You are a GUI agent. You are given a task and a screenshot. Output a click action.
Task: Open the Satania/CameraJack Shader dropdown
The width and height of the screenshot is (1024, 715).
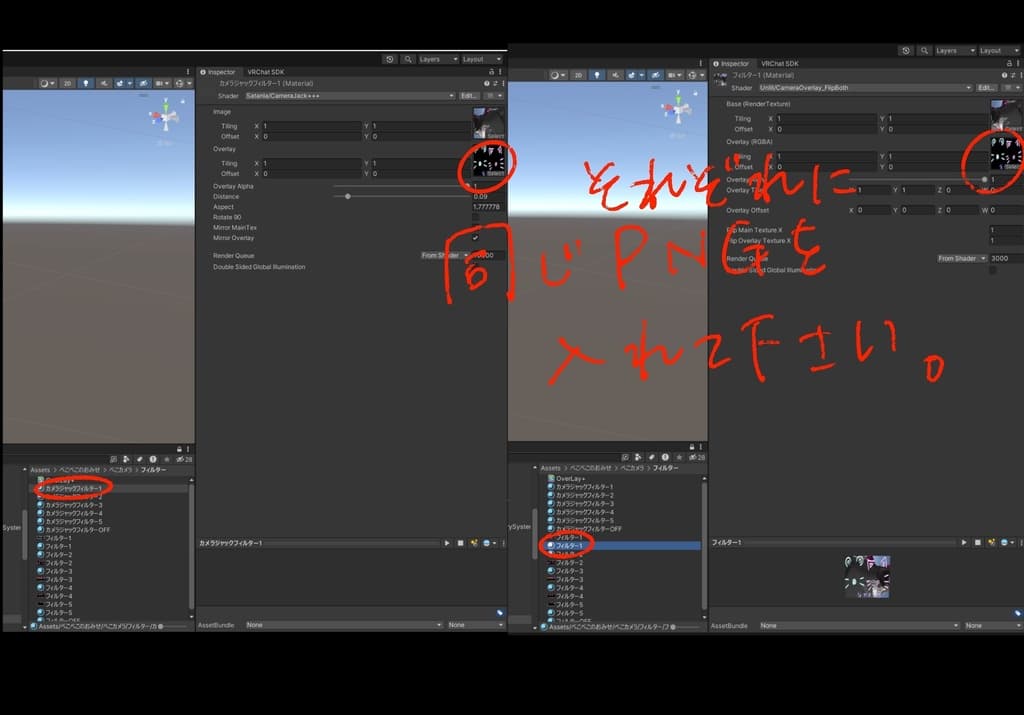click(x=350, y=95)
